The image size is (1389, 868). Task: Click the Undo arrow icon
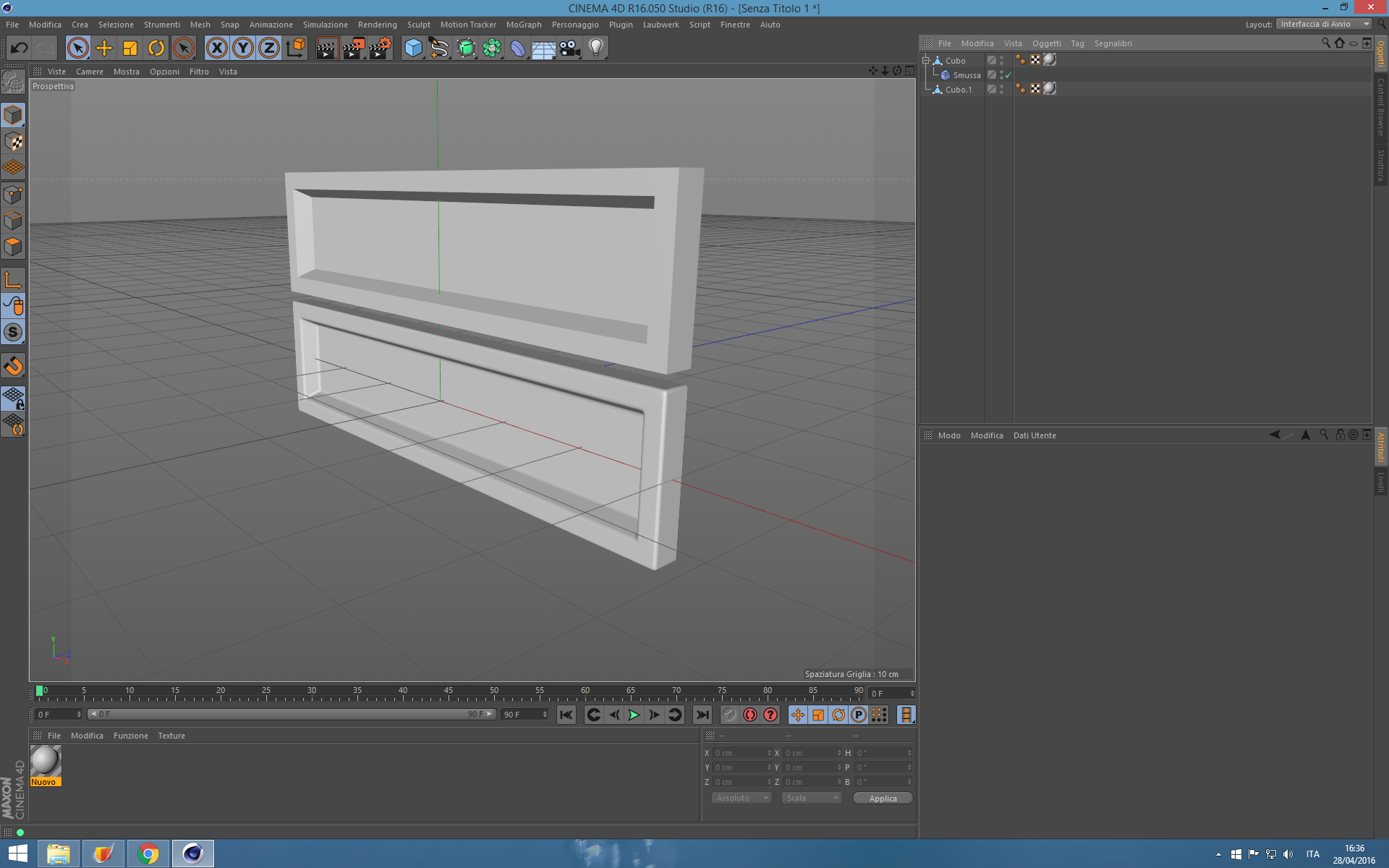click(x=20, y=48)
